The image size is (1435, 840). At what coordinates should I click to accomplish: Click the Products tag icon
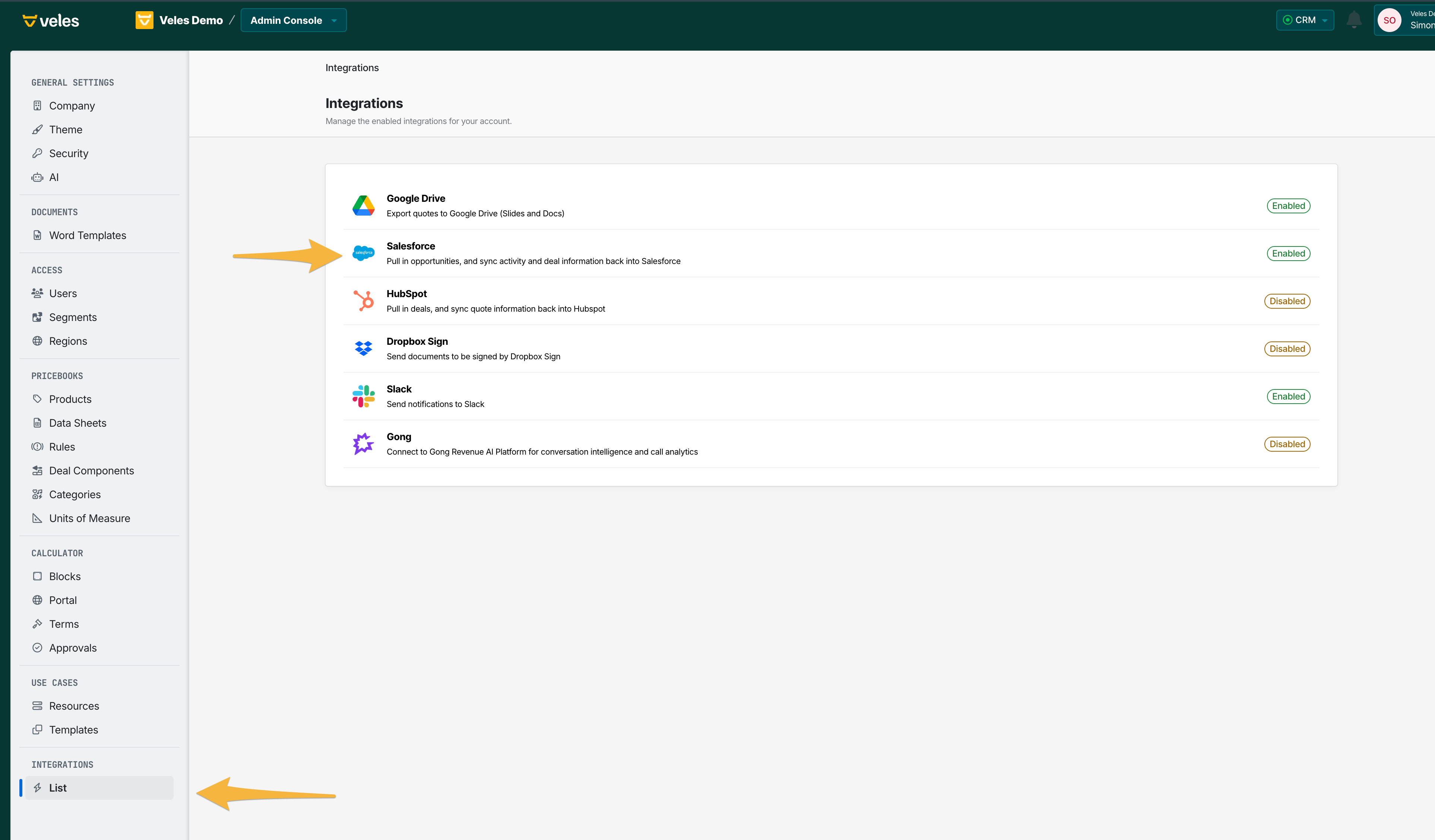pyautogui.click(x=38, y=399)
